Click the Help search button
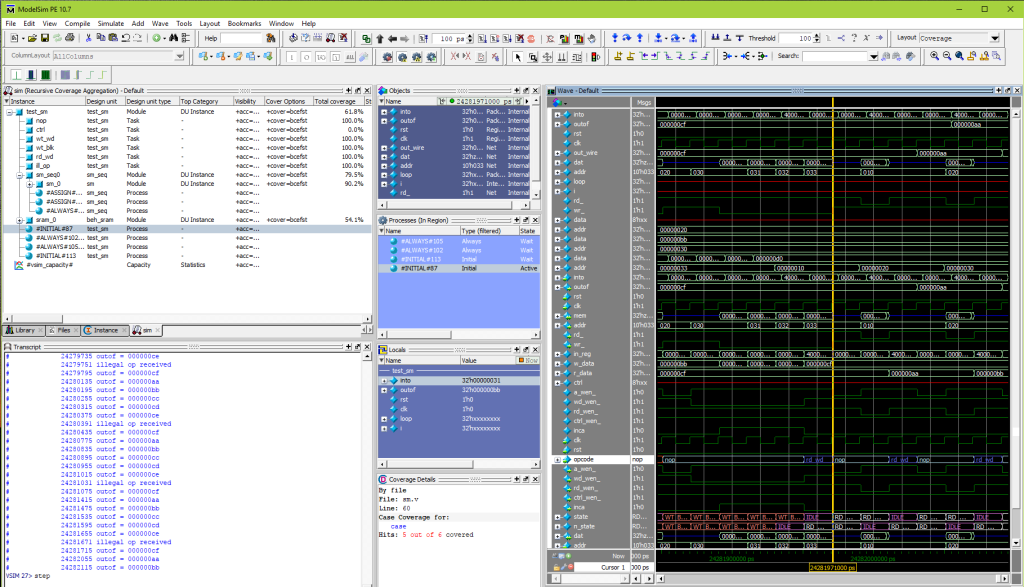The width and height of the screenshot is (1024, 587). (272, 40)
